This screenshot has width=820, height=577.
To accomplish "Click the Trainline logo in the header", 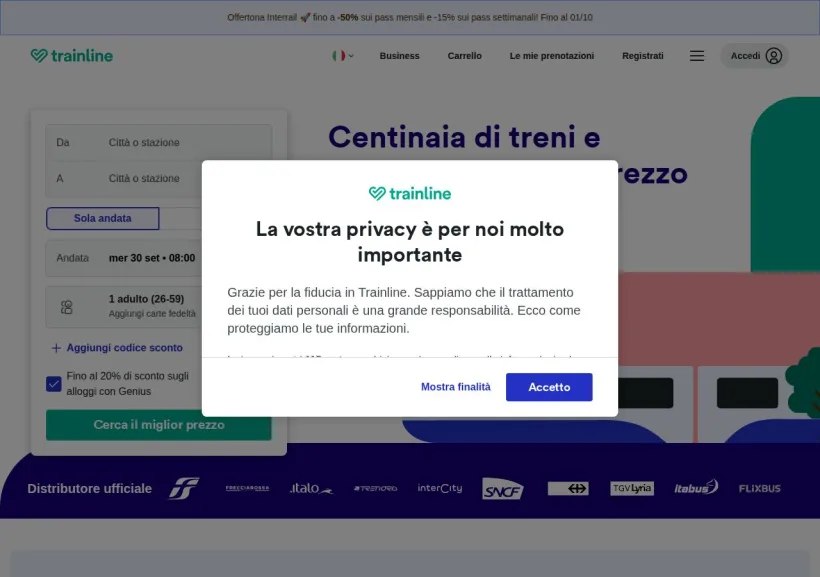I will coord(72,55).
